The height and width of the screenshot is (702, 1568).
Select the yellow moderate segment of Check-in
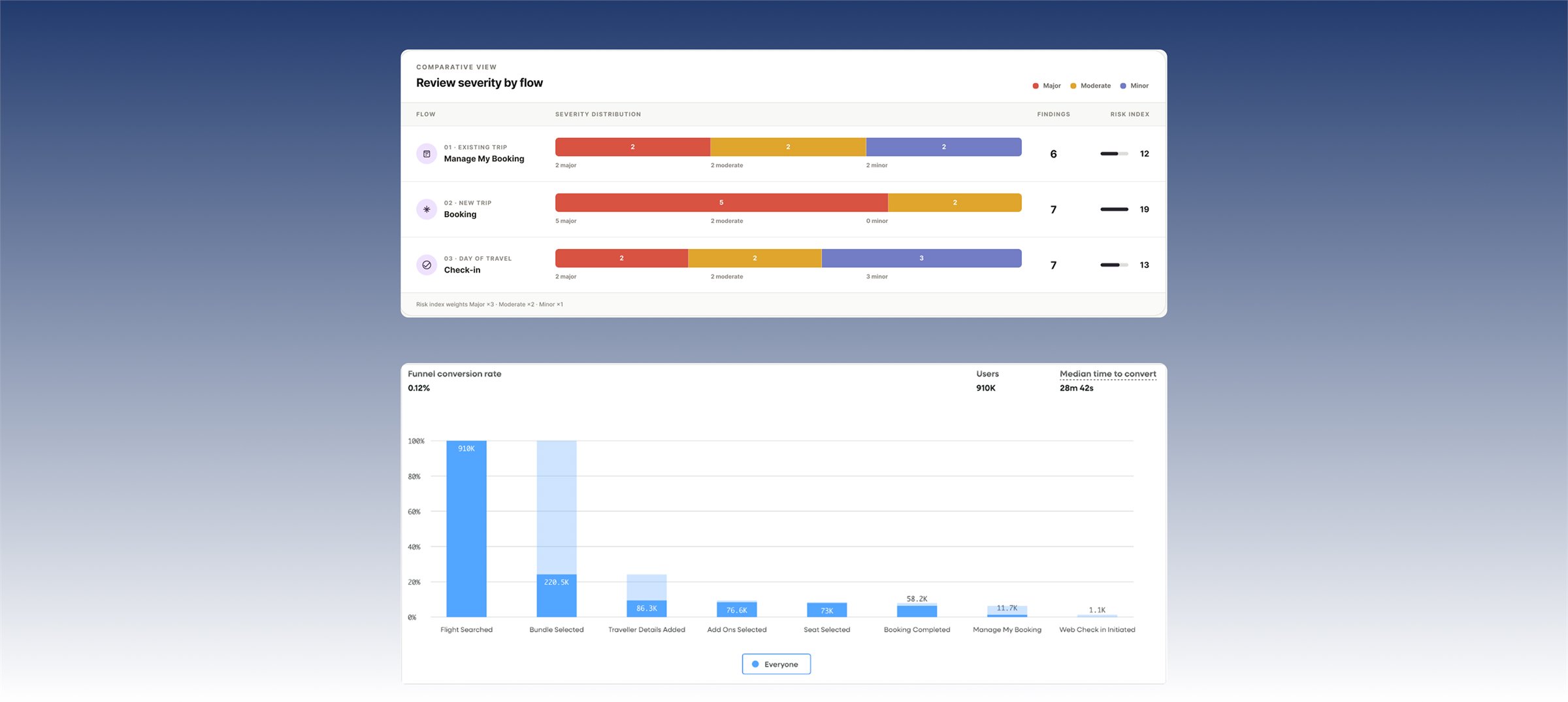tap(755, 258)
